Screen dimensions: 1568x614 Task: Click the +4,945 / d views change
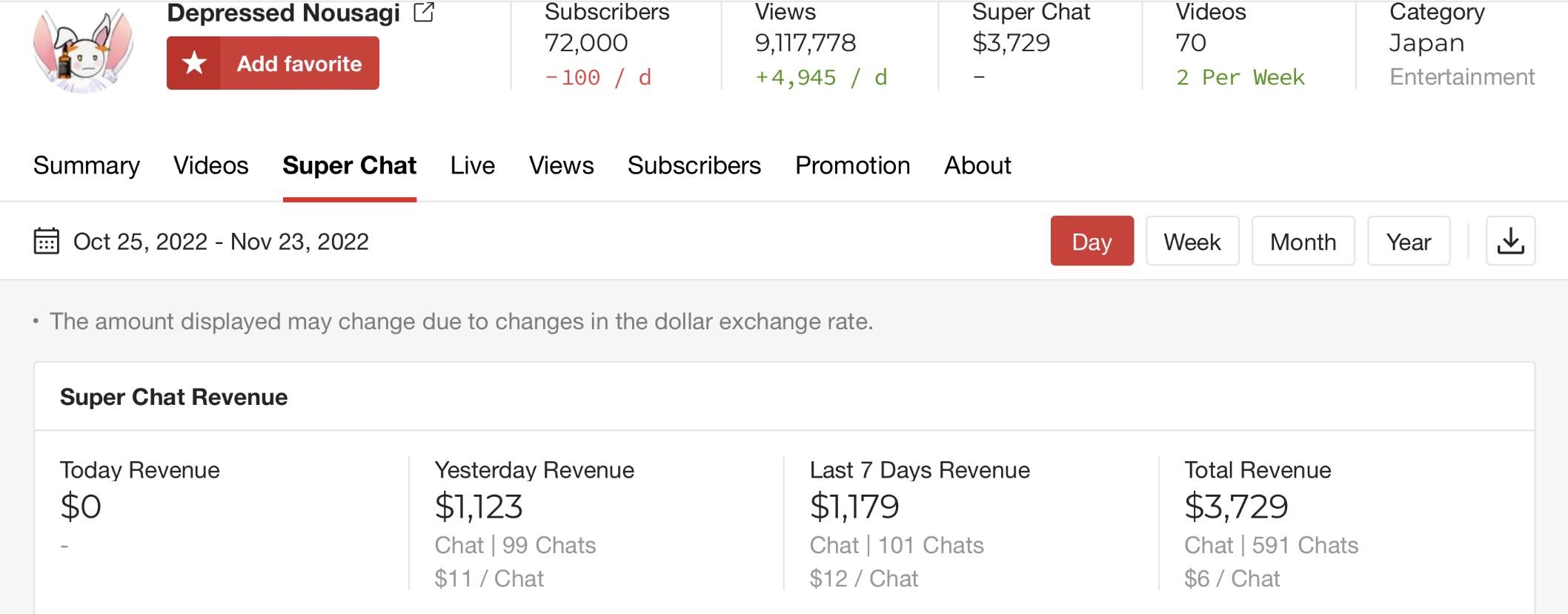tap(821, 77)
